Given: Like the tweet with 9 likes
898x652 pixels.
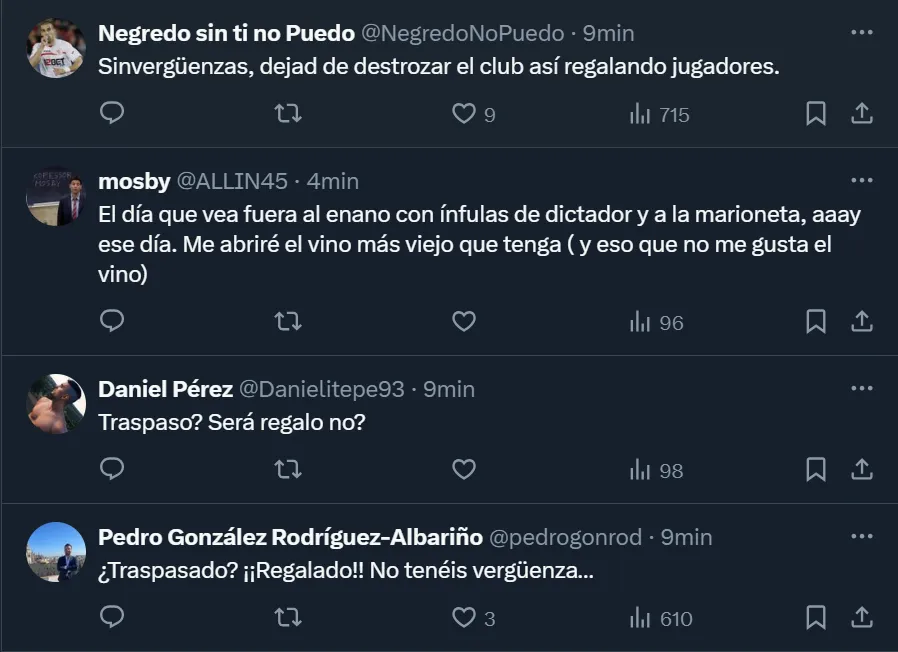Looking at the screenshot, I should tap(464, 114).
